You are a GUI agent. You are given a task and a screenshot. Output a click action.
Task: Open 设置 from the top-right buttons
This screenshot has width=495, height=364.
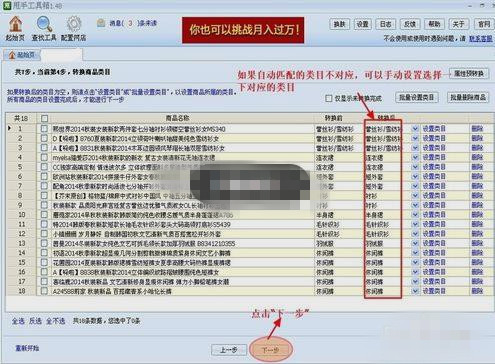362,24
